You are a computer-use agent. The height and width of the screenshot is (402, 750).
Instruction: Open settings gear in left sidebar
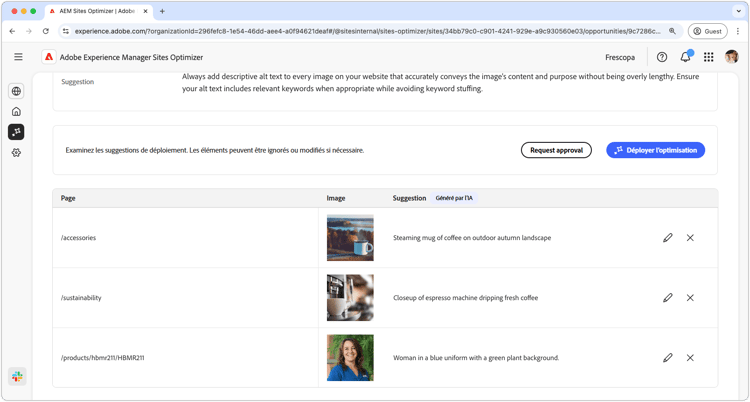pos(16,153)
